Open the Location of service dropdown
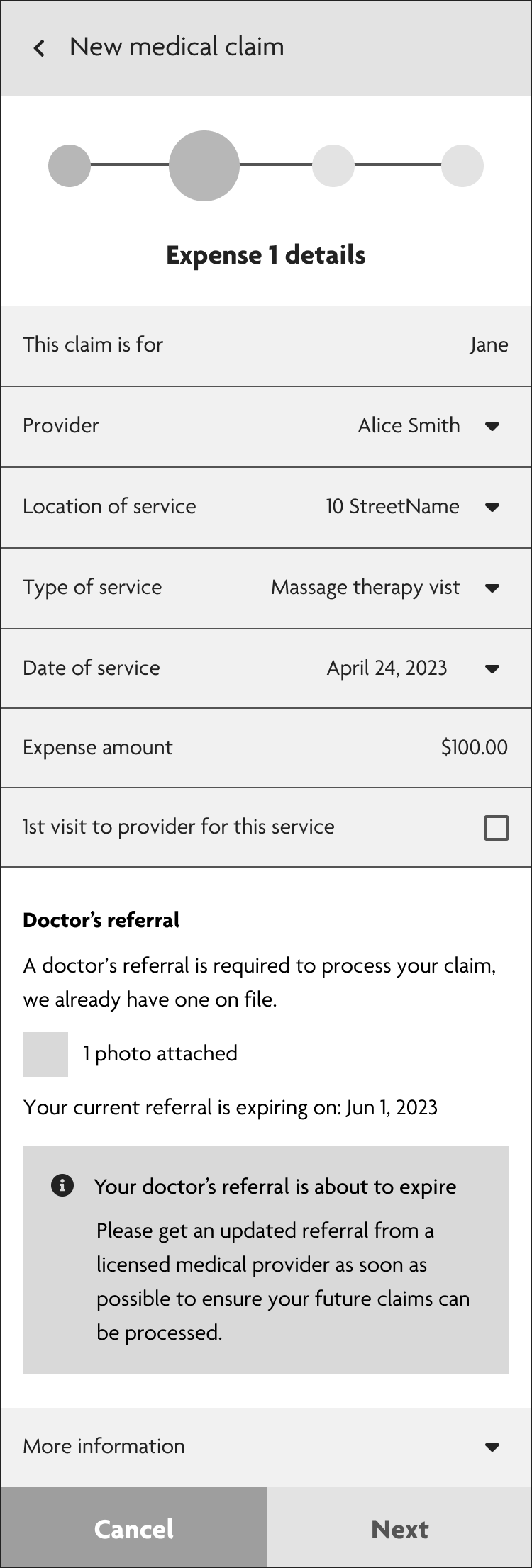The image size is (532, 1568). coord(493,507)
